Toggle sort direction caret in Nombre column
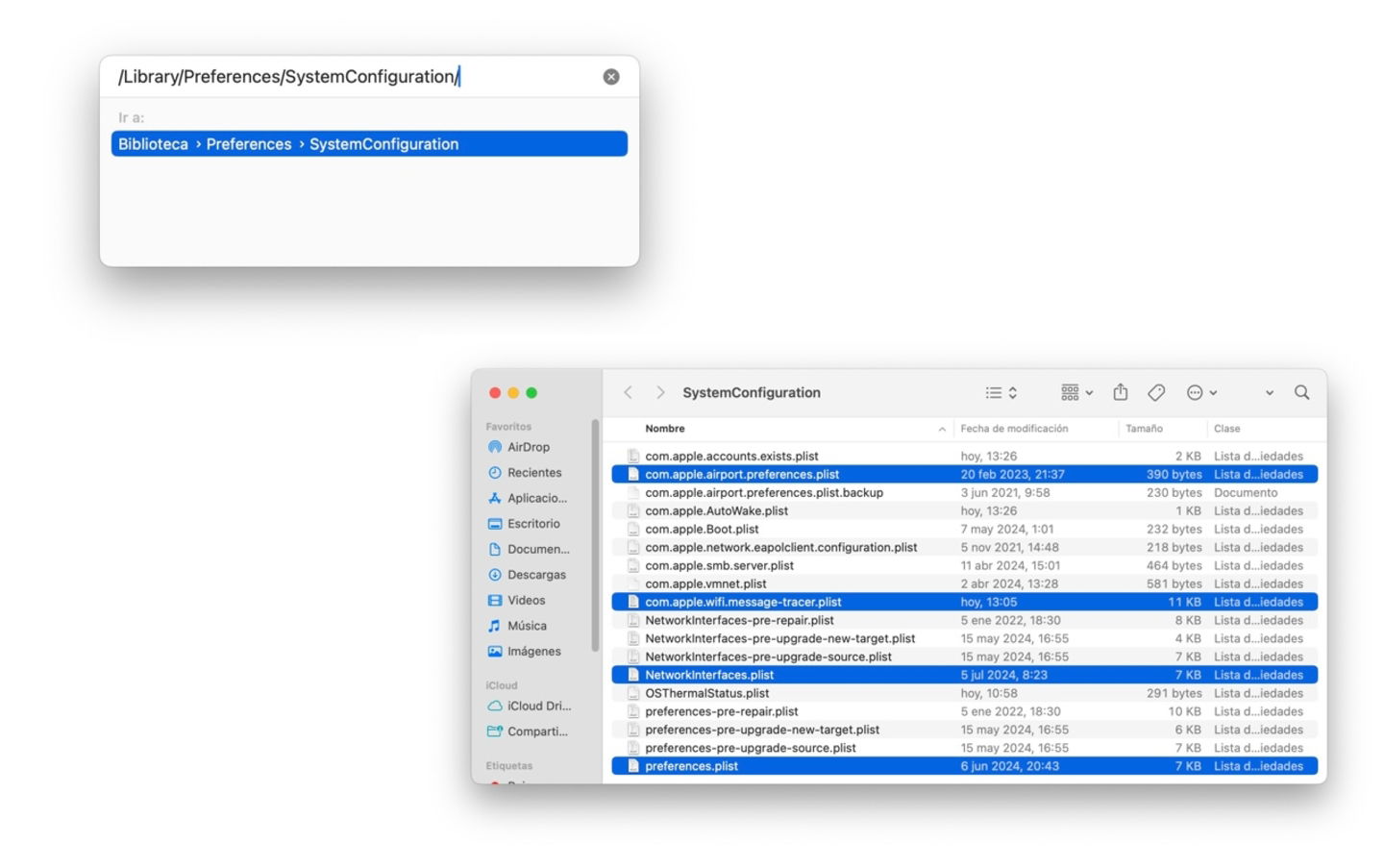1384x868 pixels. click(942, 430)
